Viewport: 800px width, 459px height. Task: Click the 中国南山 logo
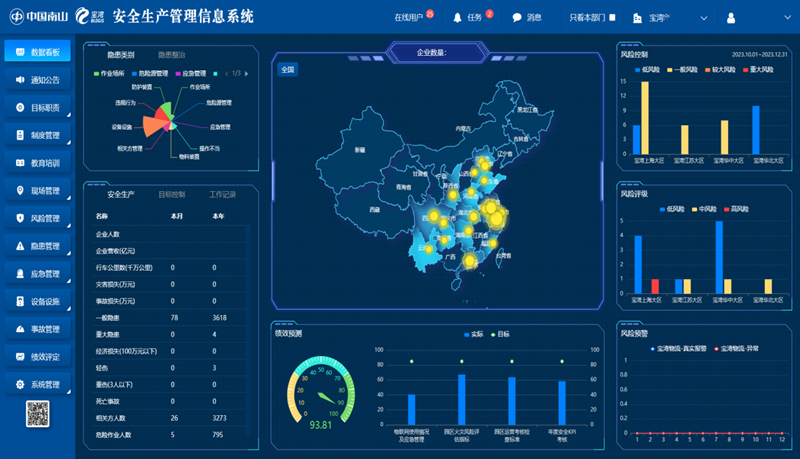39,16
